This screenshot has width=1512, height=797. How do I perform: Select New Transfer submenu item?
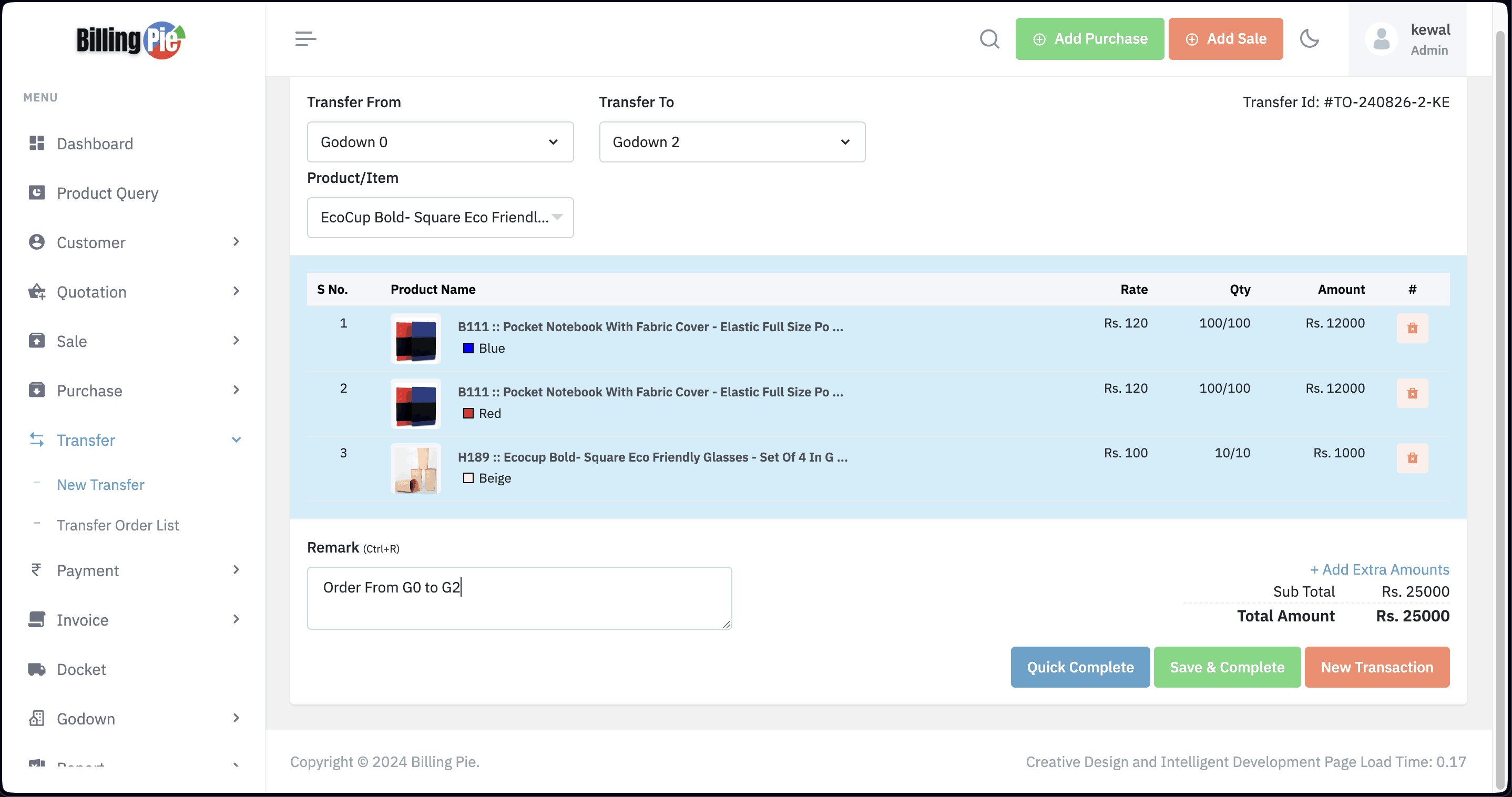100,485
